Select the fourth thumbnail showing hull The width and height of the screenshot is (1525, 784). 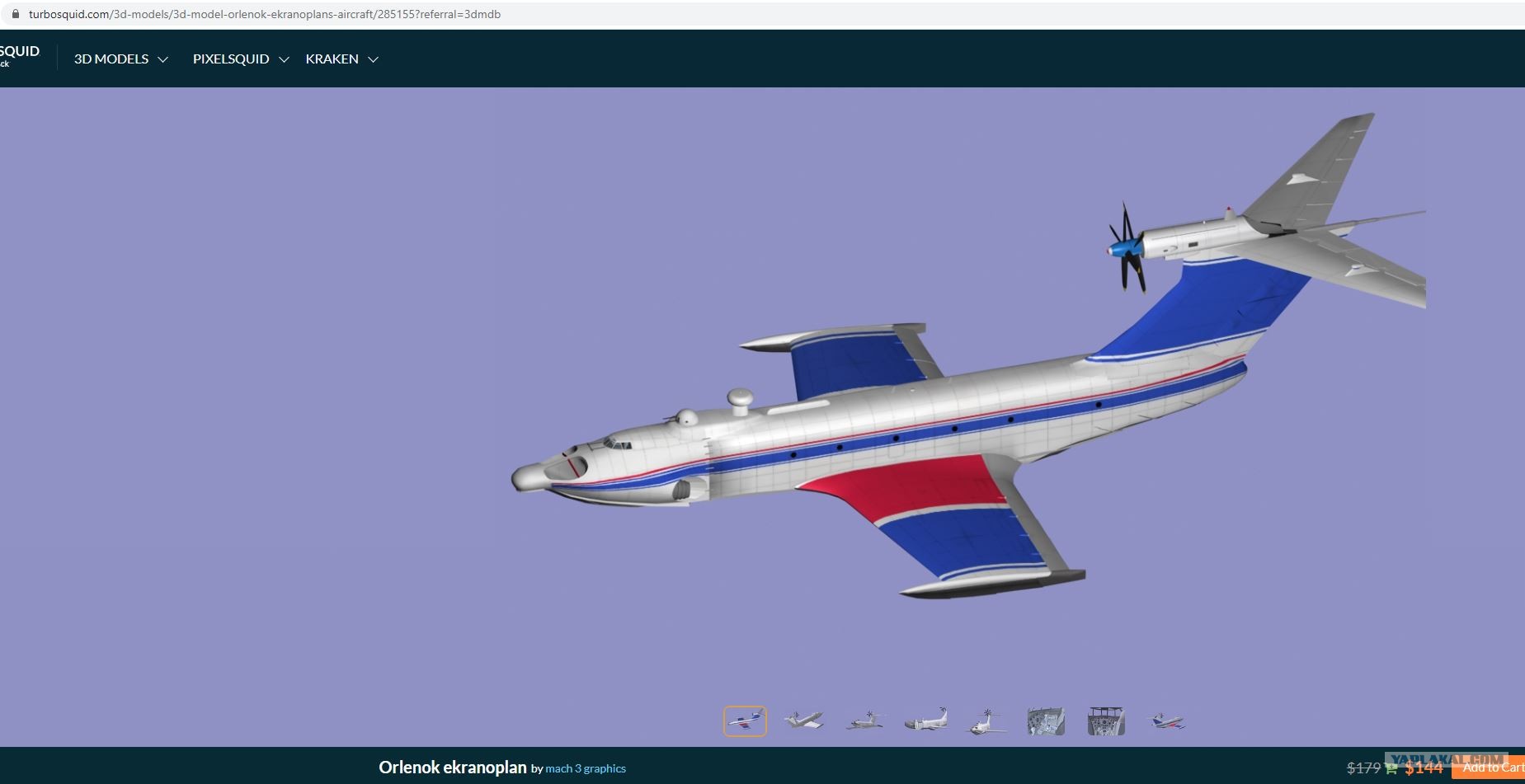click(925, 721)
